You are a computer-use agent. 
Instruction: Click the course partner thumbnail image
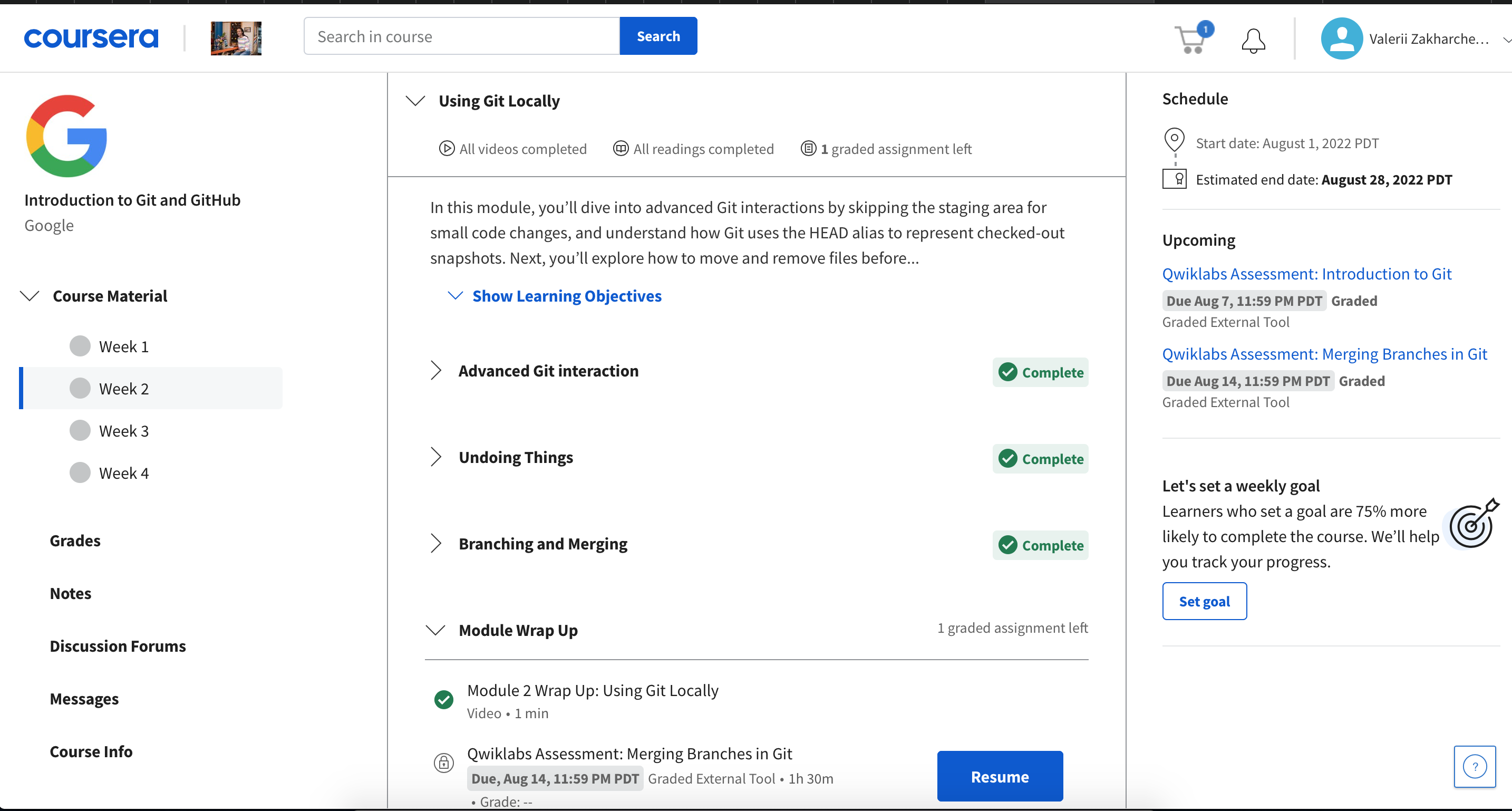coord(236,38)
